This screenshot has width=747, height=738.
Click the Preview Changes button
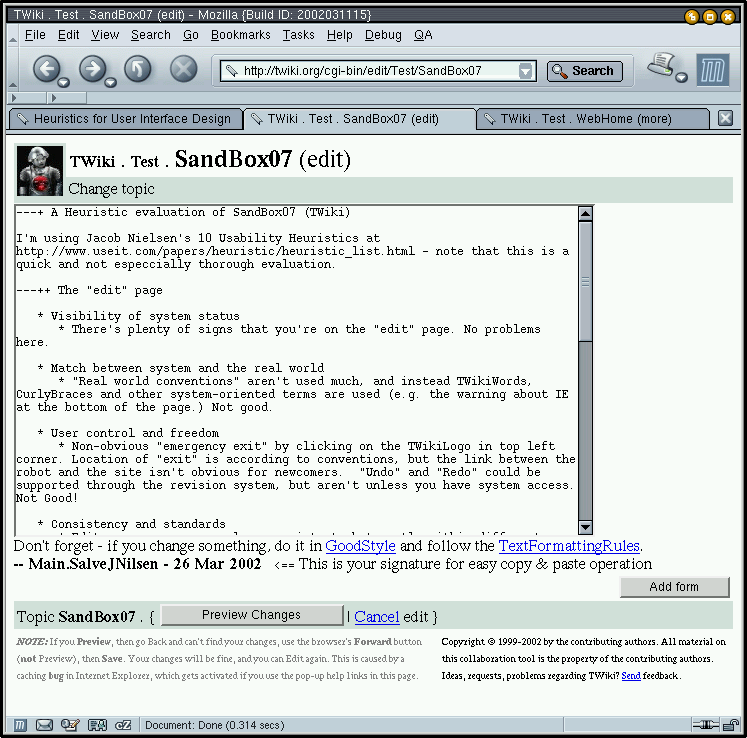[x=252, y=615]
